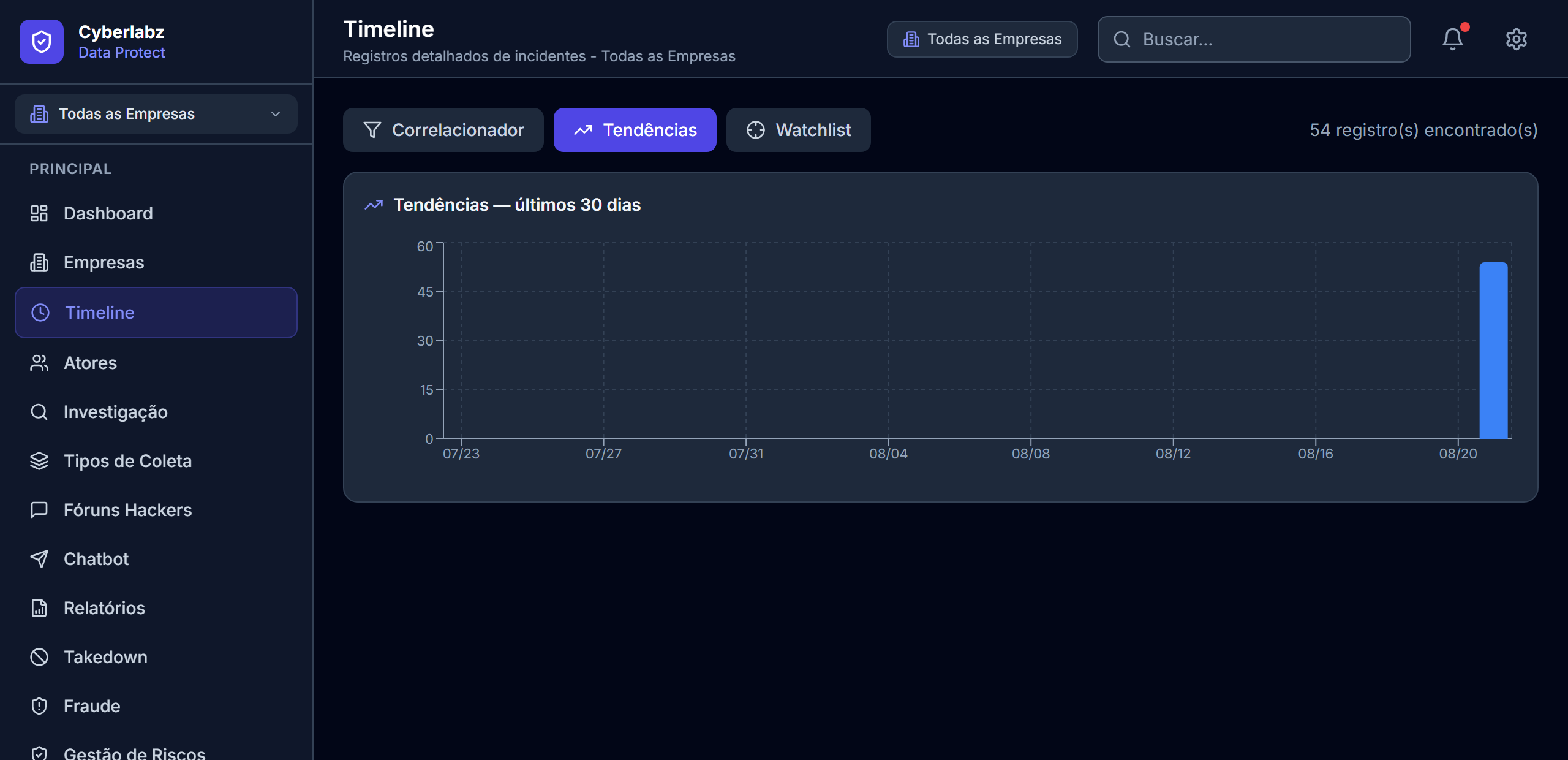Click the Chatbot paper plane icon
1568x760 pixels.
pos(39,559)
